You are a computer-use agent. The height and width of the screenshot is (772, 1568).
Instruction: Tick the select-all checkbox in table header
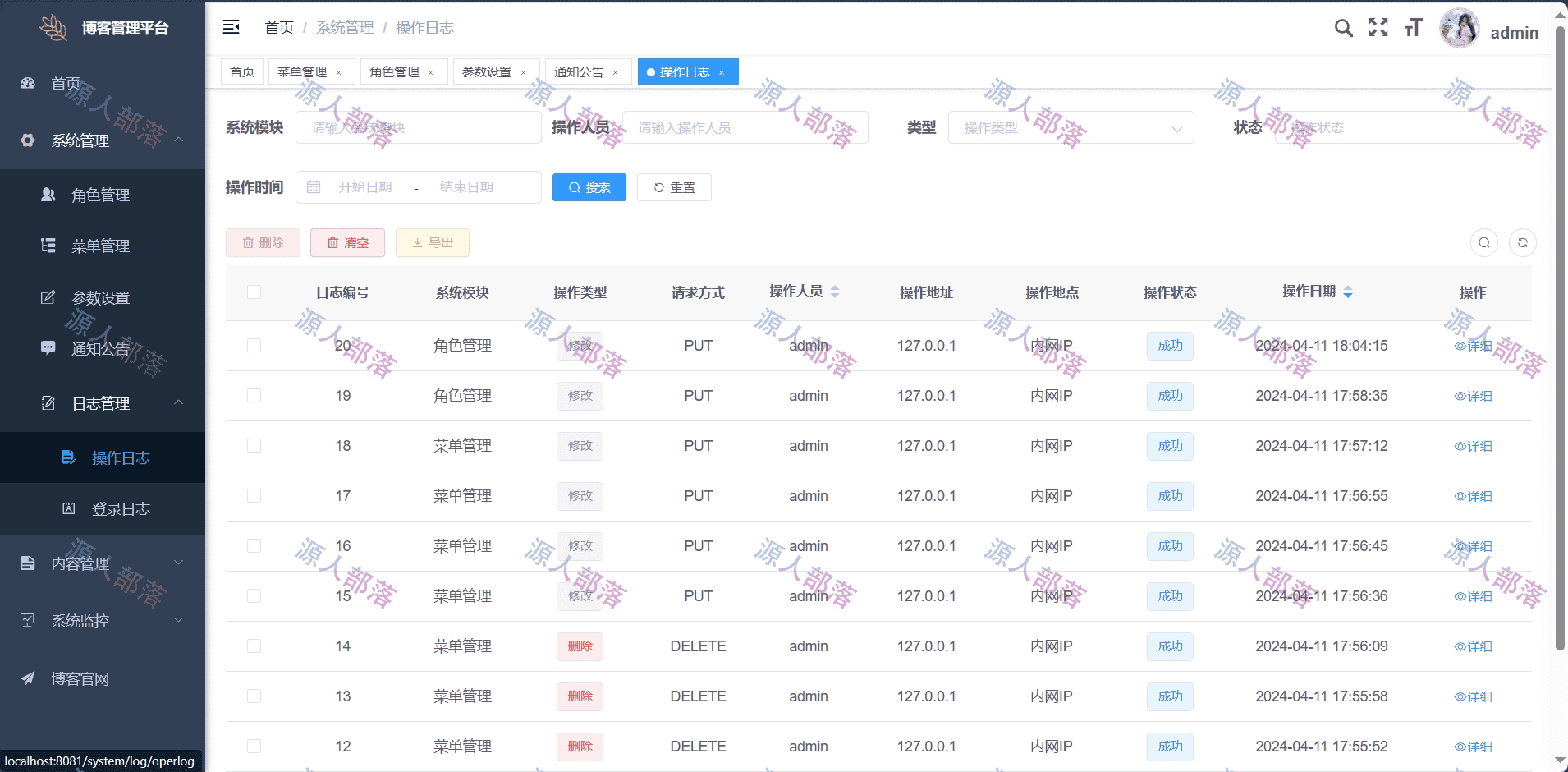[254, 292]
